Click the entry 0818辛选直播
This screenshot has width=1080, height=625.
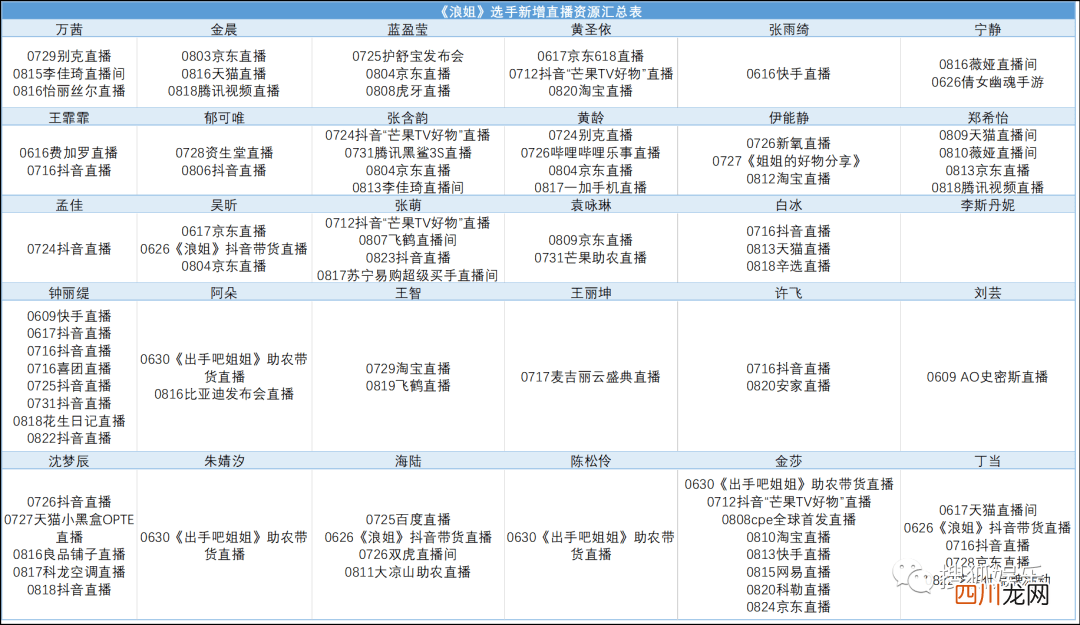pyautogui.click(x=789, y=266)
